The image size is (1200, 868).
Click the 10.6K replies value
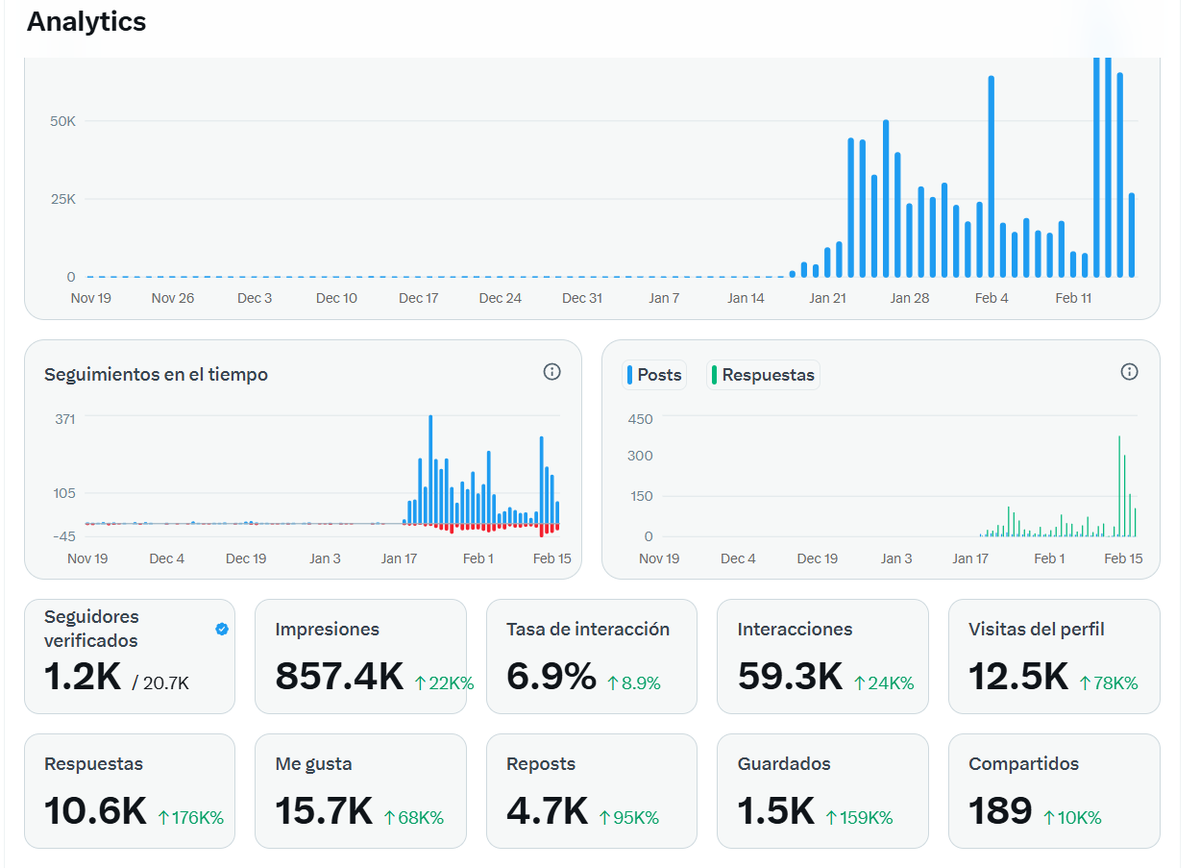pos(96,811)
